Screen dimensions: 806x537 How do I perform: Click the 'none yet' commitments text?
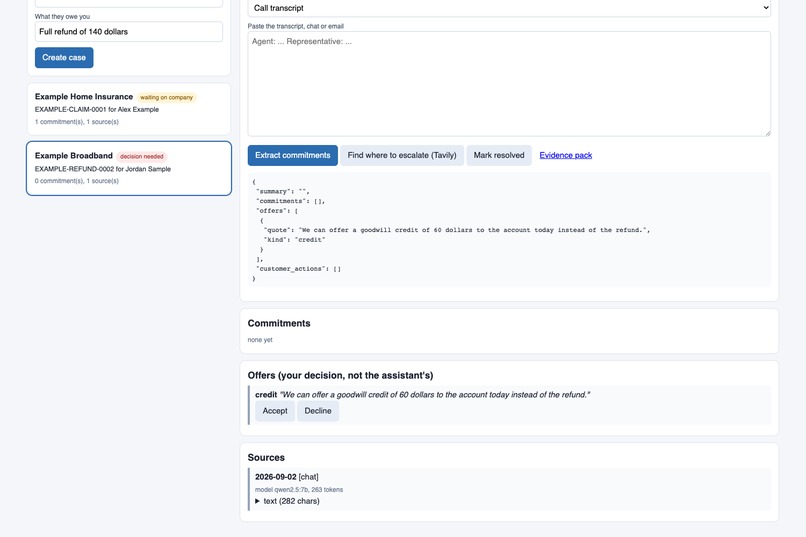point(260,340)
